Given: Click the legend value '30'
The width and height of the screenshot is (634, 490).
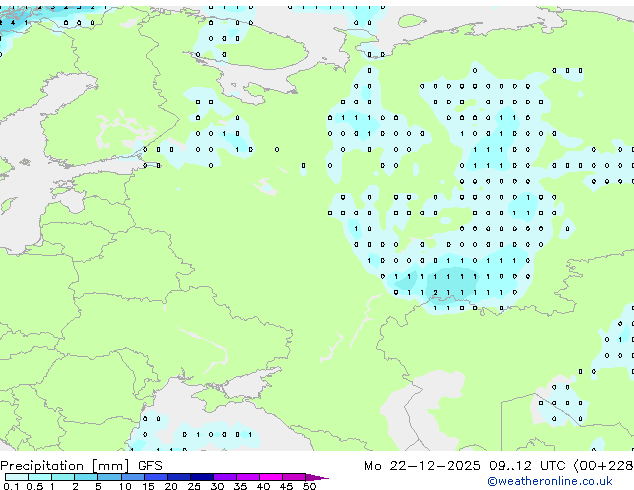Looking at the screenshot, I should [217, 486].
